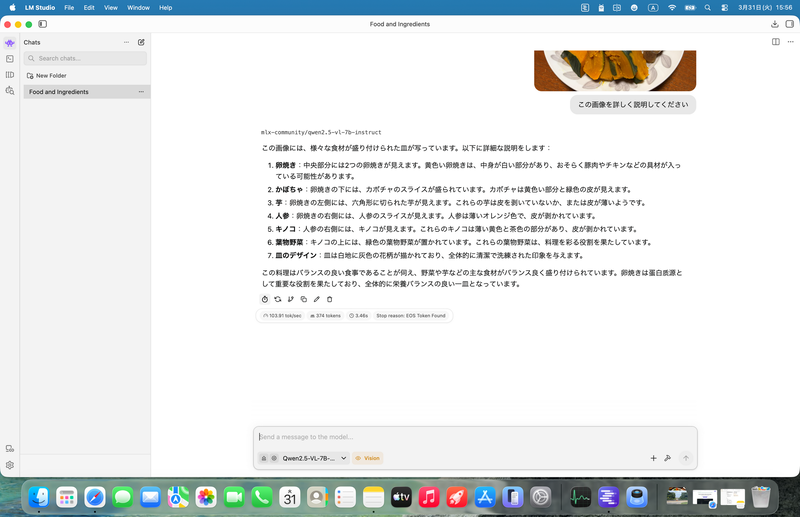Click list item 皿のデザイン in response
800x517 pixels.
tap(296, 255)
